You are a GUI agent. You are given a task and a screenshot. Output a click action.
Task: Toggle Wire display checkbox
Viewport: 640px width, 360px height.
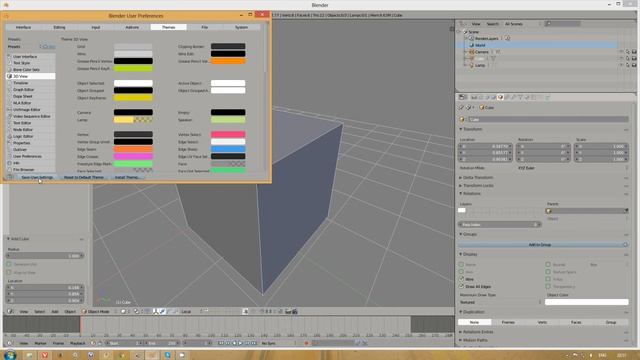coord(462,279)
